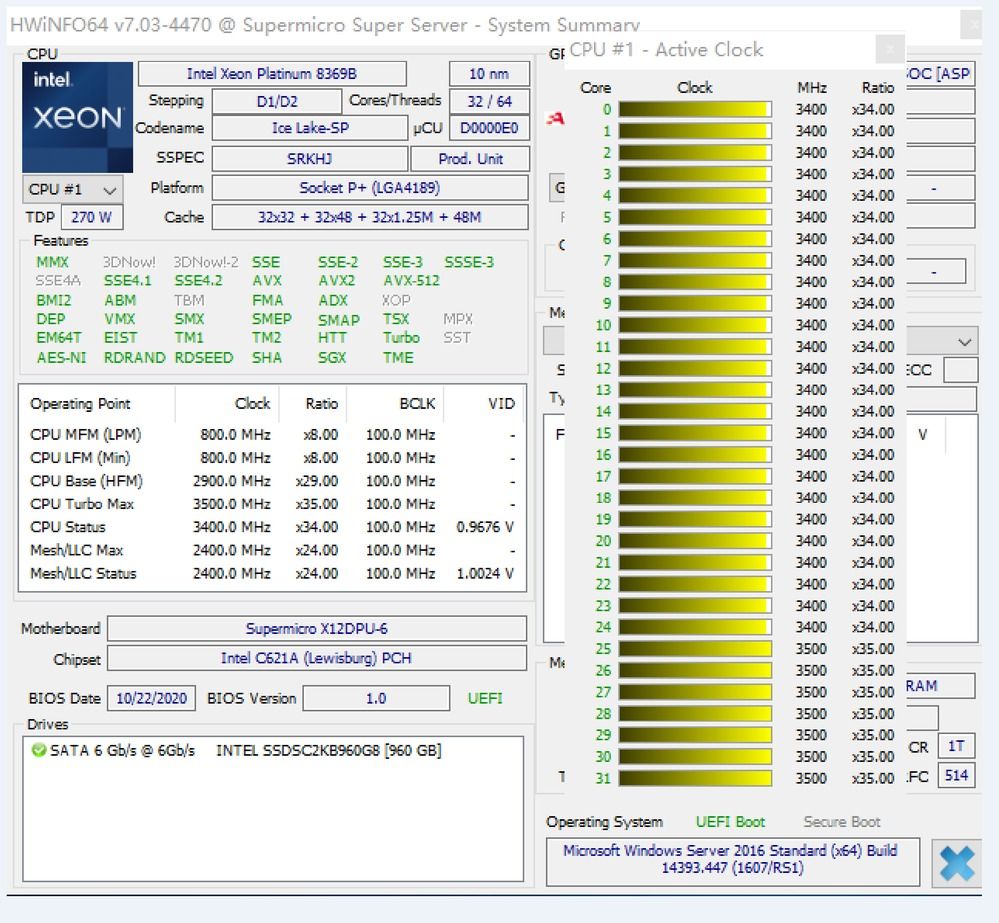
Task: Click the Core 10 number label
Action: click(603, 325)
